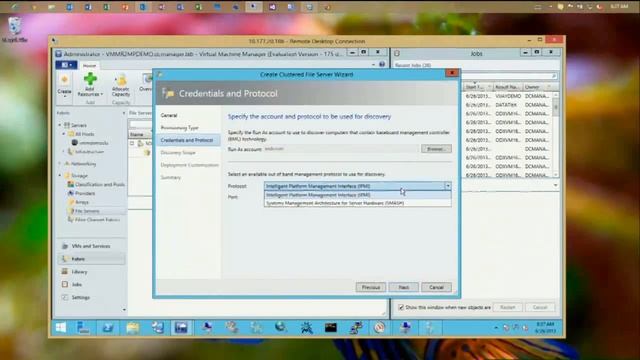
Task: Open the blue application menu button
Action: click(66, 65)
